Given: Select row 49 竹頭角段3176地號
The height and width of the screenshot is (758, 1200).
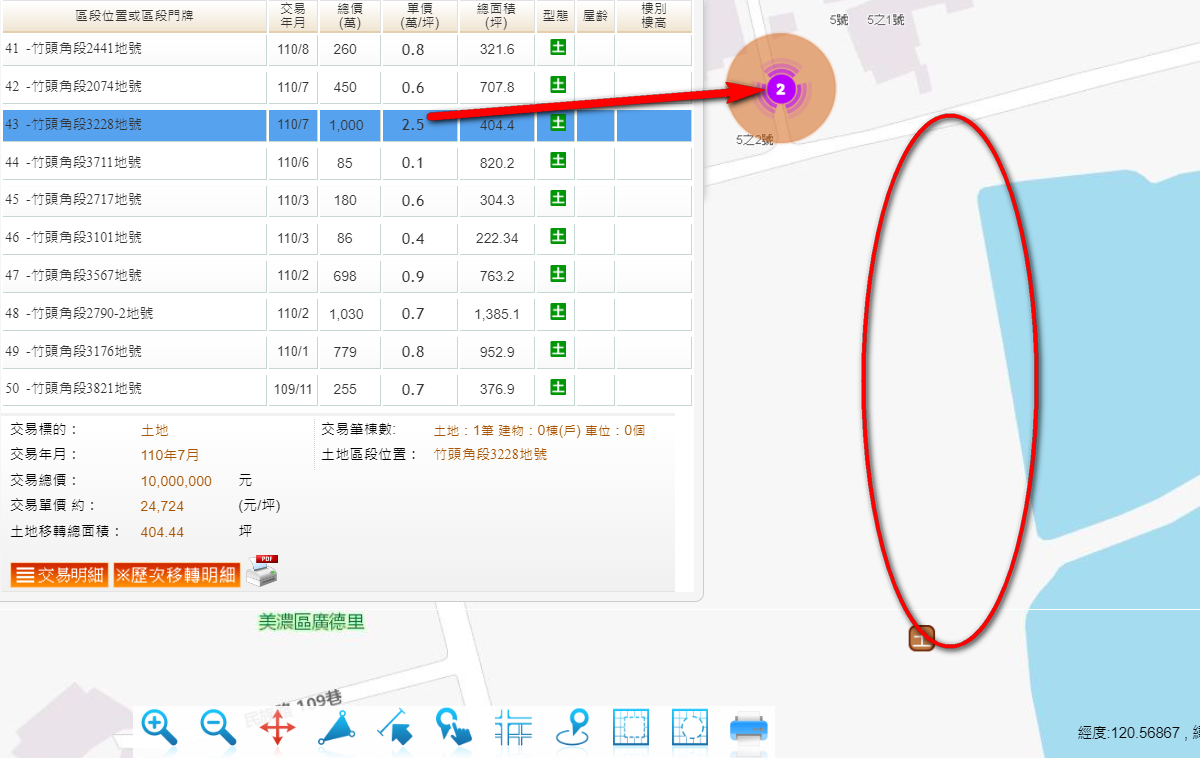Looking at the screenshot, I should pos(347,352).
